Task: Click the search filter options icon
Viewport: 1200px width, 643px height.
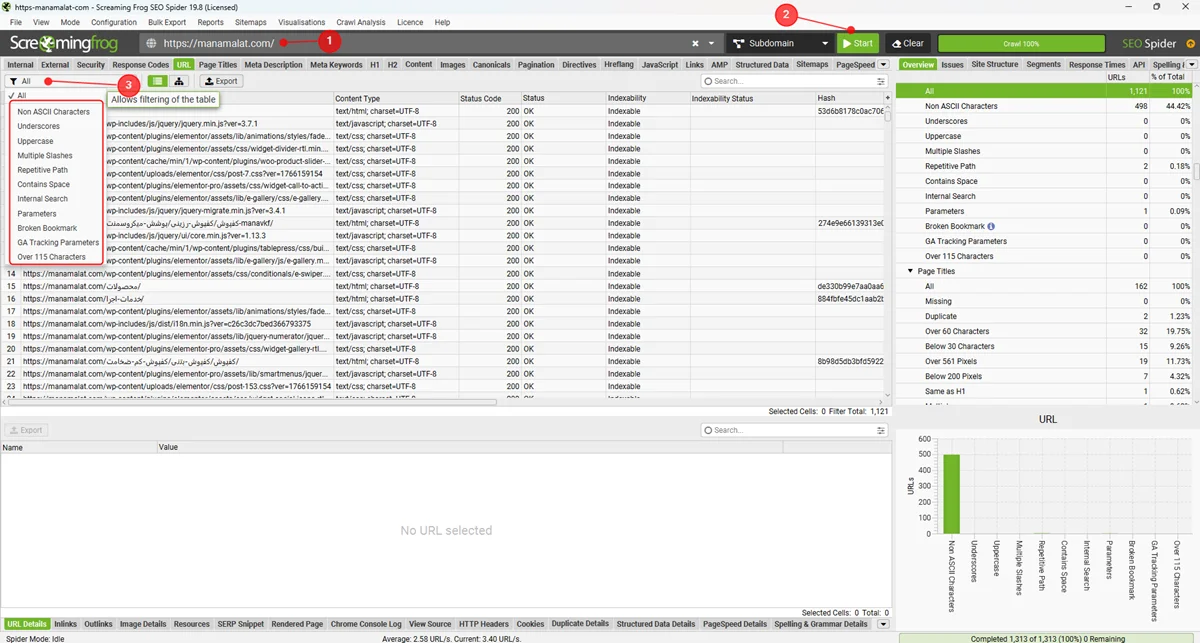Action: point(881,81)
